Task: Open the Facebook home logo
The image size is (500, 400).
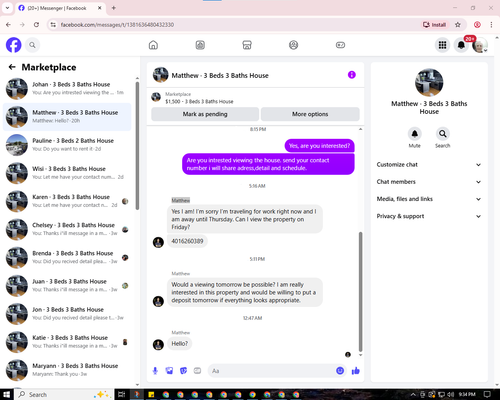Action: pos(14,45)
